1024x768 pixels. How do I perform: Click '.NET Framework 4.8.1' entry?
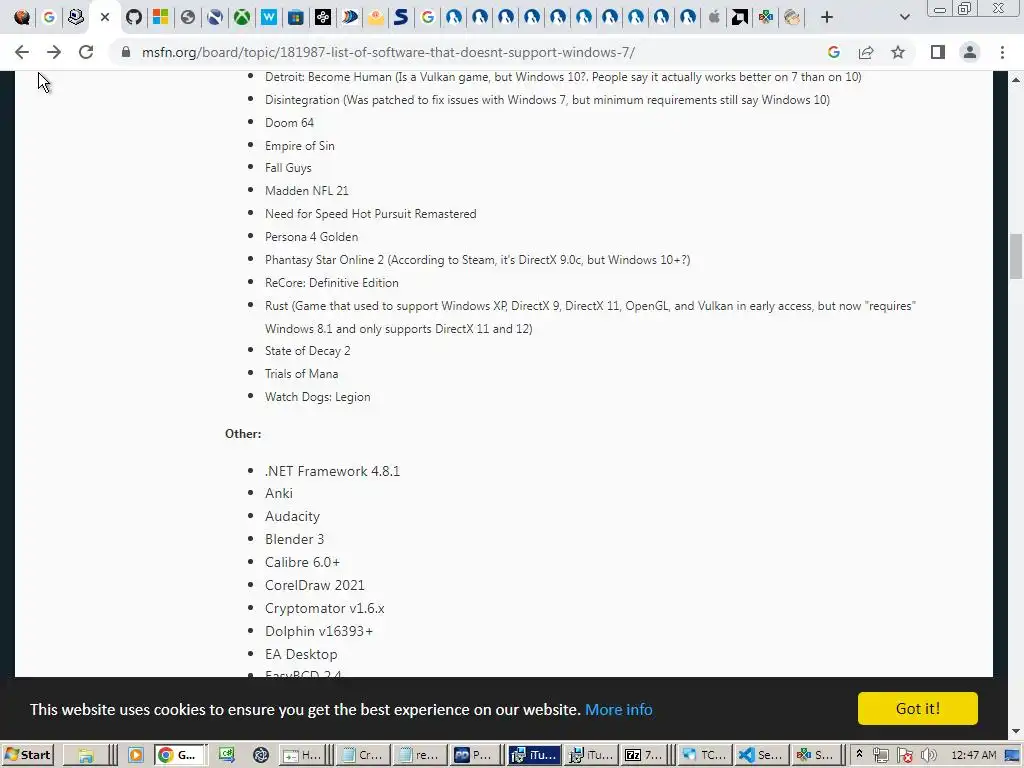click(332, 471)
